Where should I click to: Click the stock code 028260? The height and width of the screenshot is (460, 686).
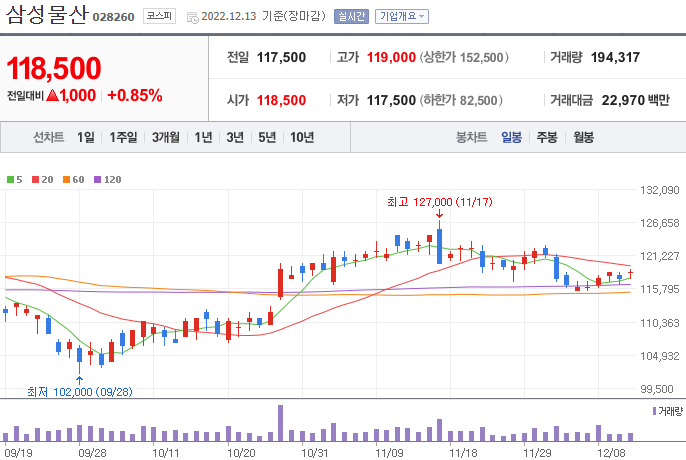113,17
